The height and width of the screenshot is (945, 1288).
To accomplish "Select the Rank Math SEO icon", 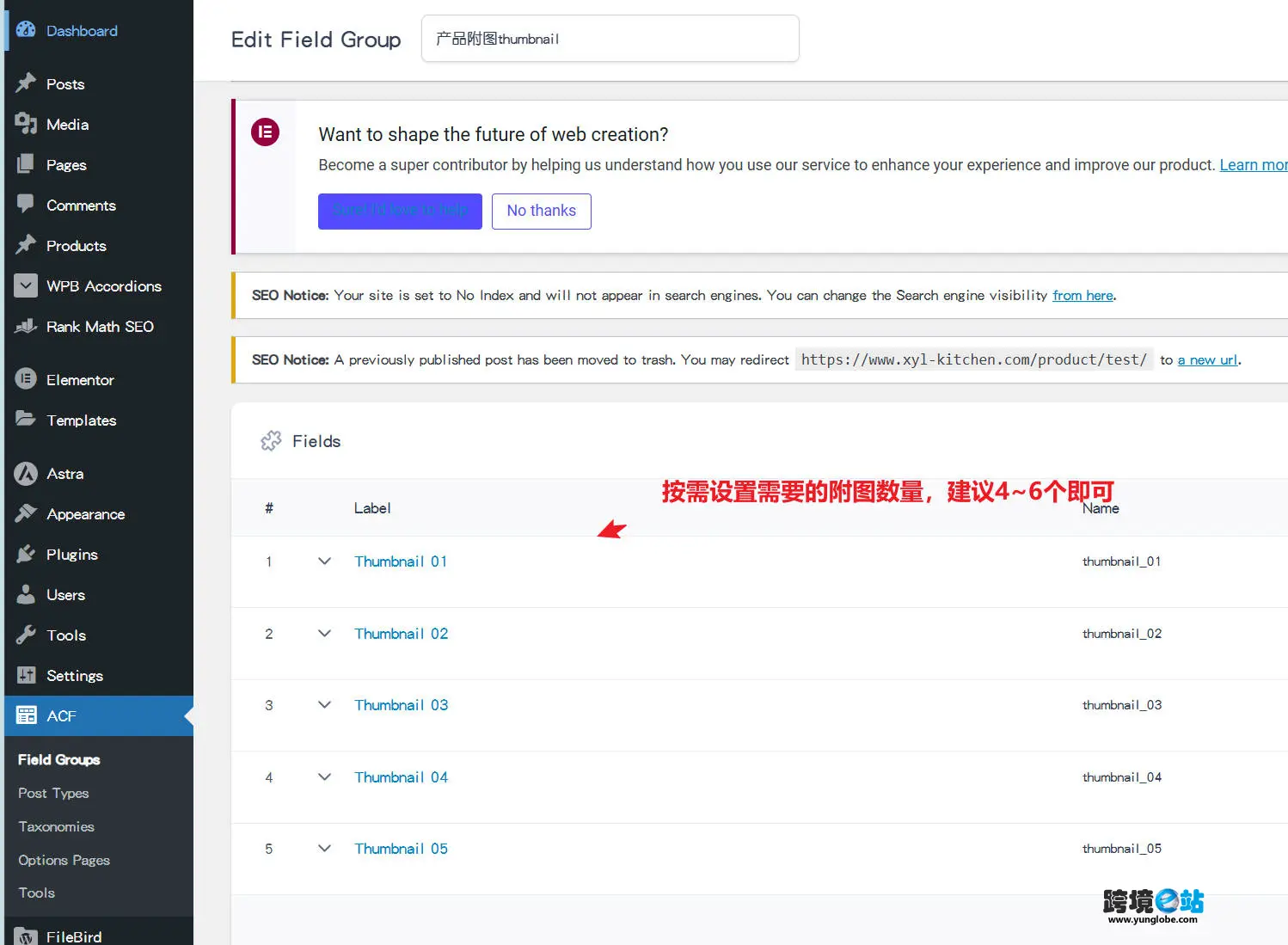I will point(26,326).
